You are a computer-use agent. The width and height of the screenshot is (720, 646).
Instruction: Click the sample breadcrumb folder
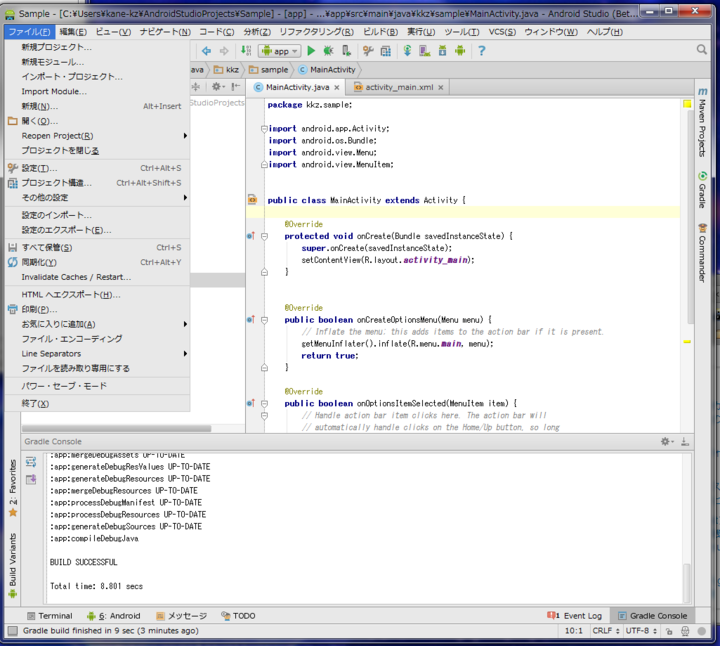pyautogui.click(x=269, y=70)
